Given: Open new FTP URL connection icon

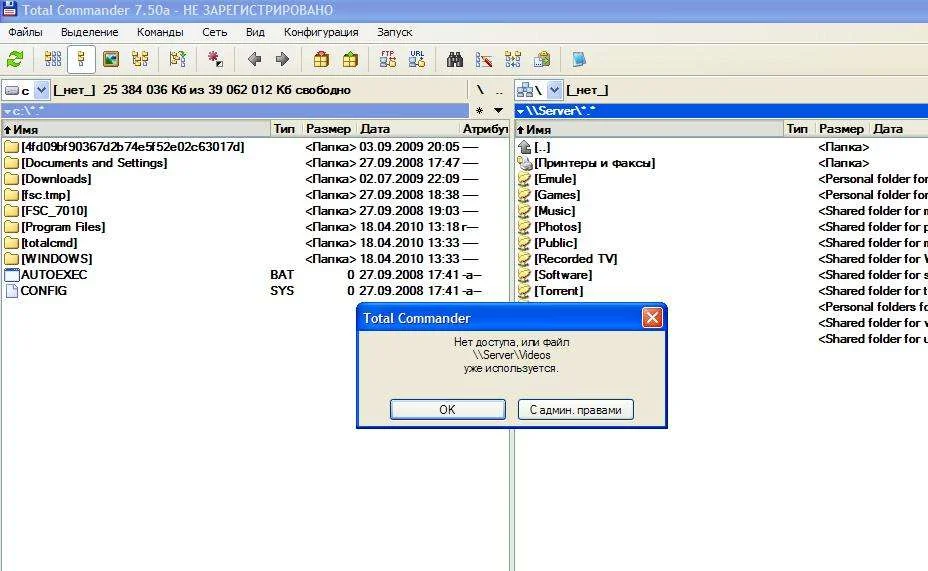Looking at the screenshot, I should point(417,59).
